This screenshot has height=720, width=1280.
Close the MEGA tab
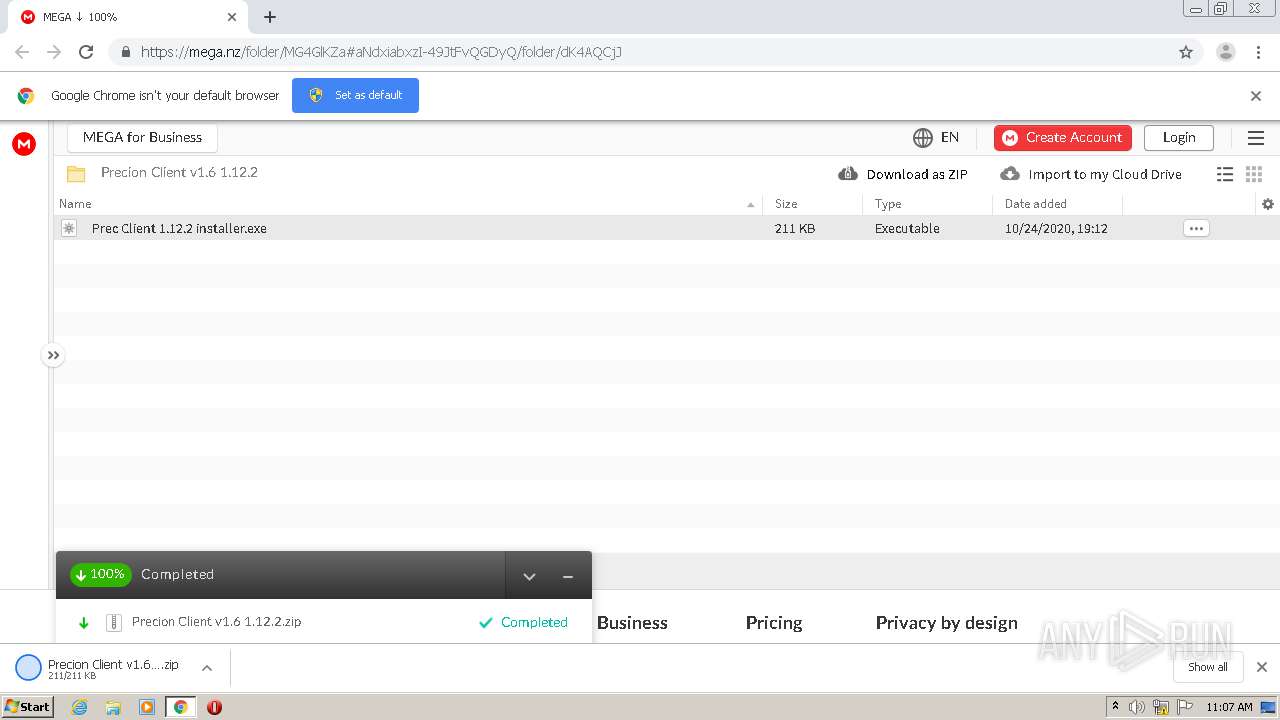(232, 17)
